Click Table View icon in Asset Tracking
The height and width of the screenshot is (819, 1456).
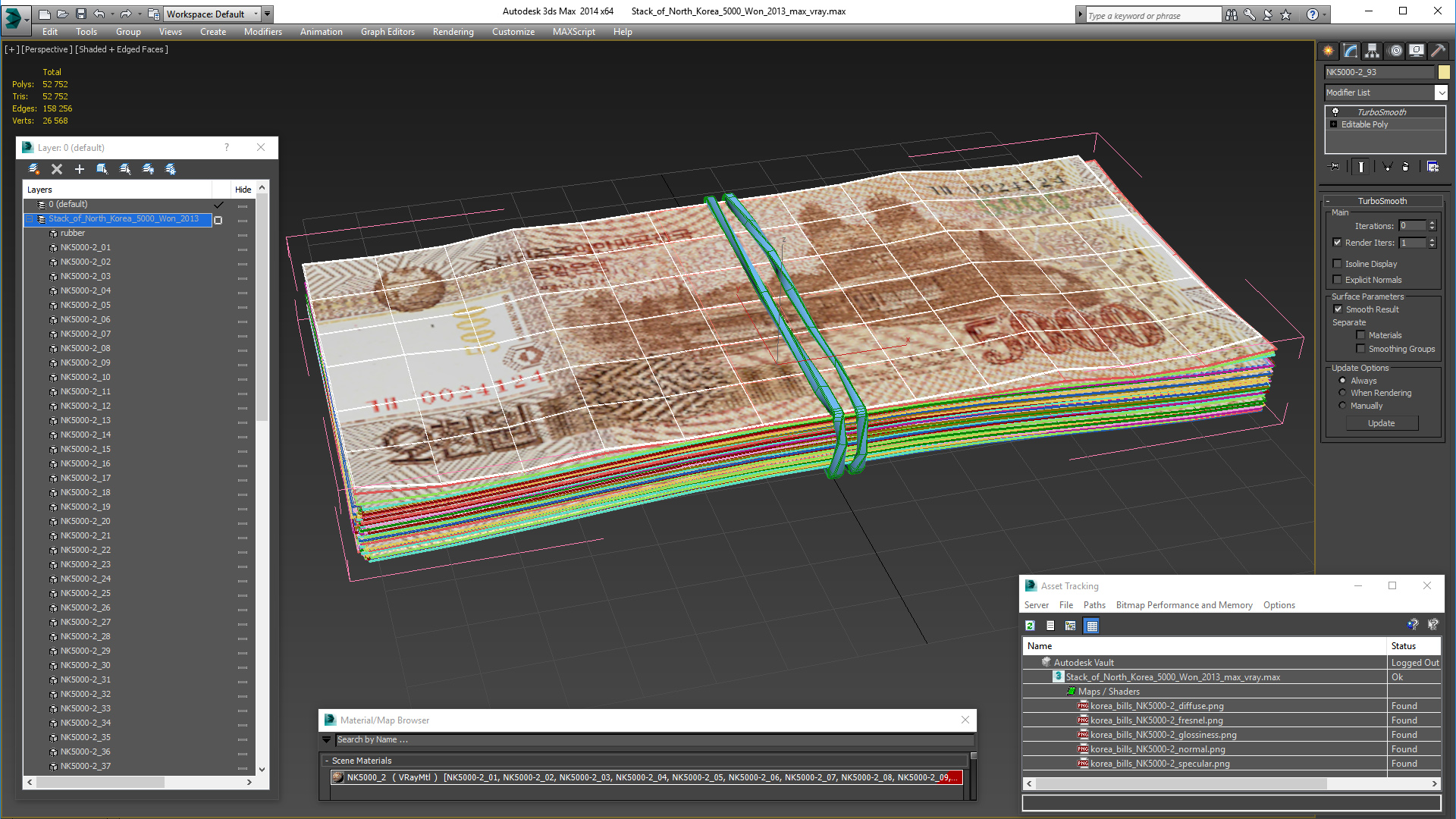[1092, 626]
